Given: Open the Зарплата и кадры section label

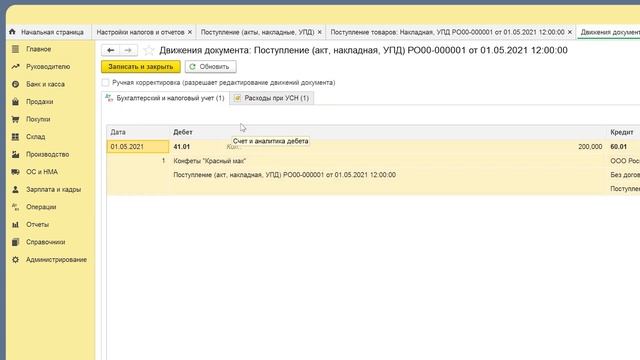Looking at the screenshot, I should click(x=53, y=189).
